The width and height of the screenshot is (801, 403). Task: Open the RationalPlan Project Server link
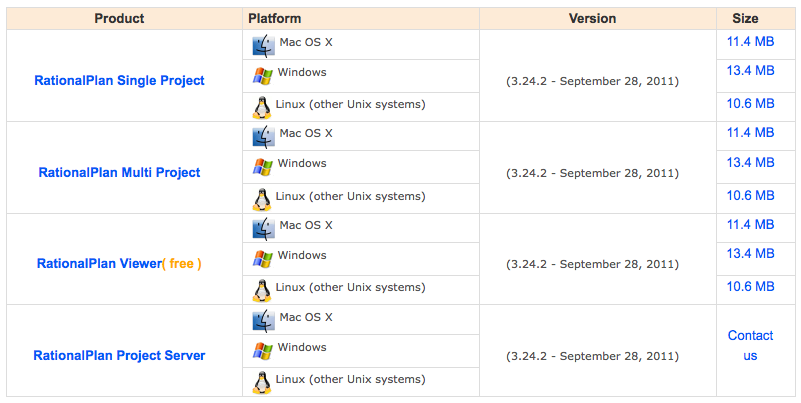[120, 355]
